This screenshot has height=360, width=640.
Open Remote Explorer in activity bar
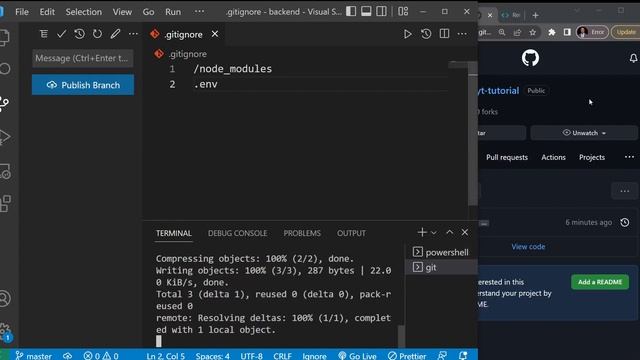pyautogui.click(x=5, y=171)
